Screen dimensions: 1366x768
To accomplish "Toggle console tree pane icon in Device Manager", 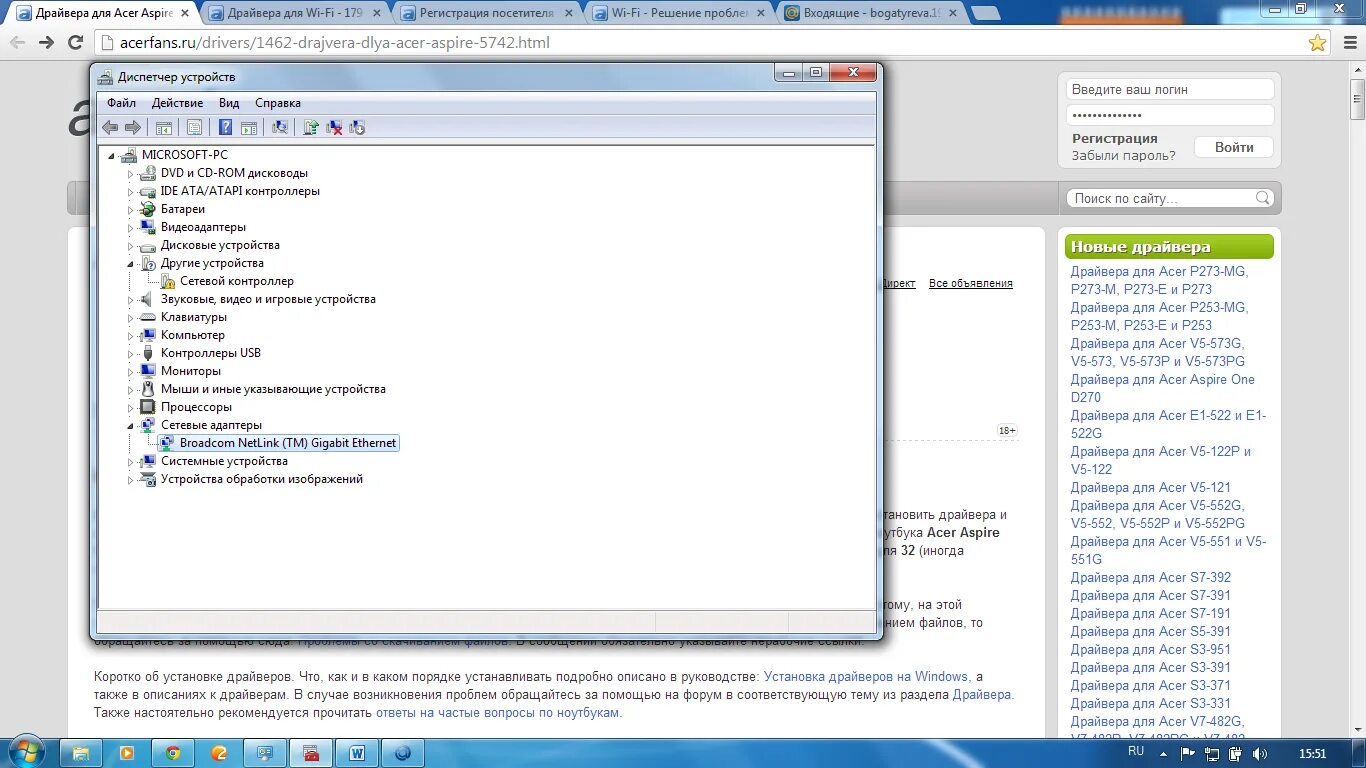I will click(164, 127).
